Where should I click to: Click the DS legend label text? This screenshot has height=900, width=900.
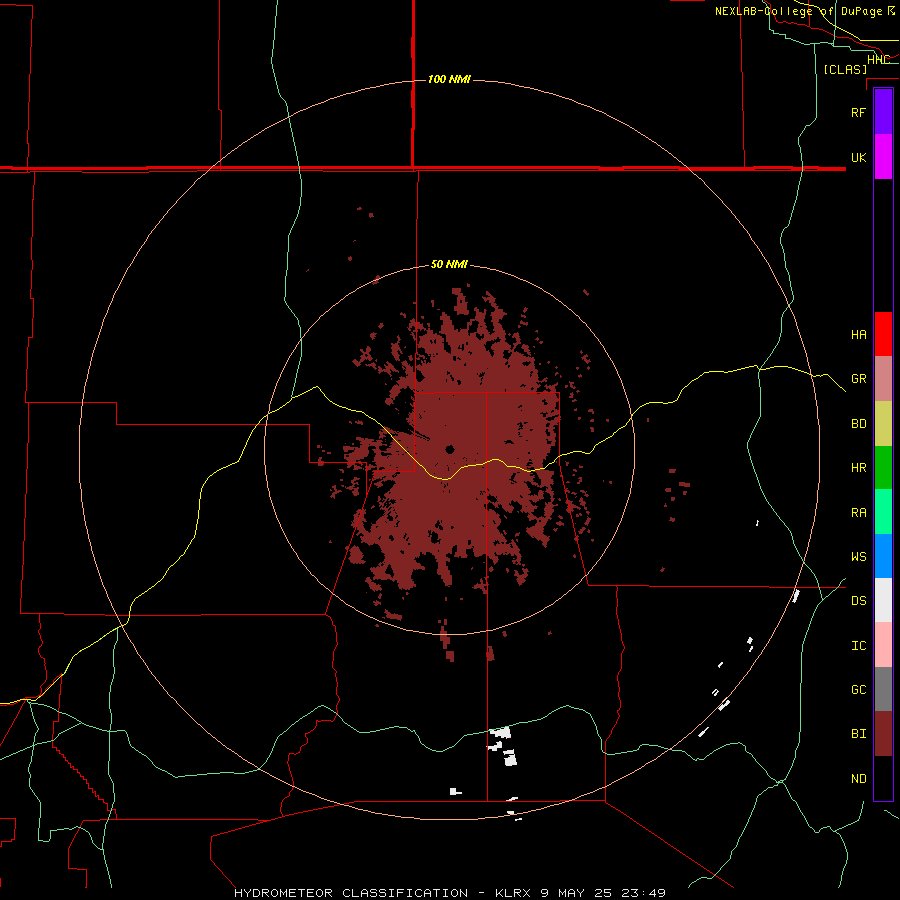point(858,601)
